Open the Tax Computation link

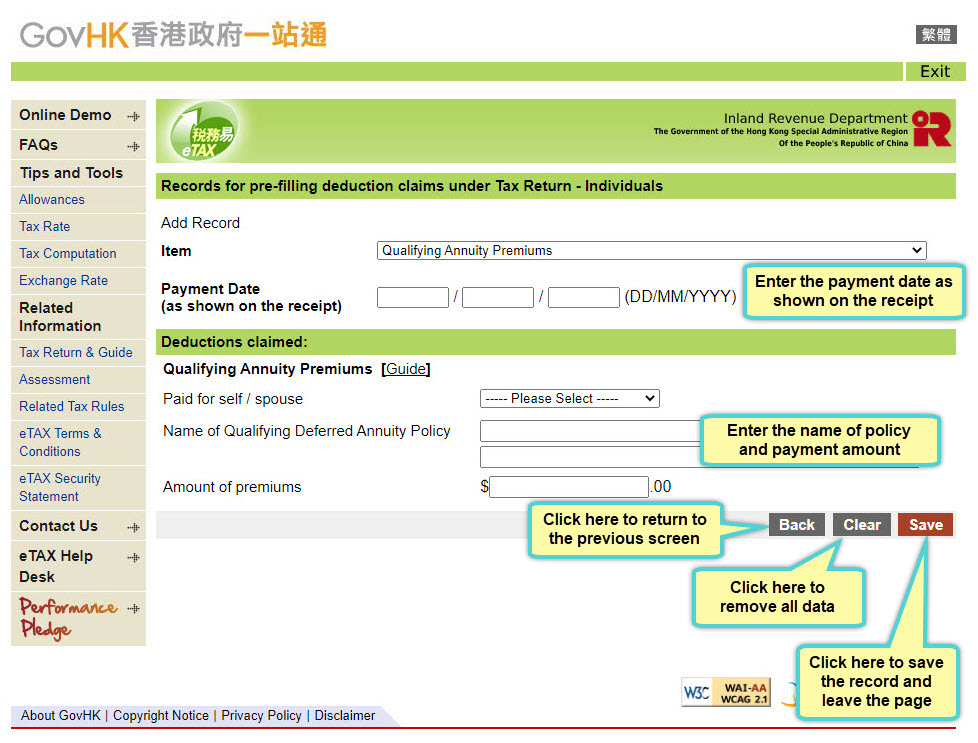coord(67,253)
